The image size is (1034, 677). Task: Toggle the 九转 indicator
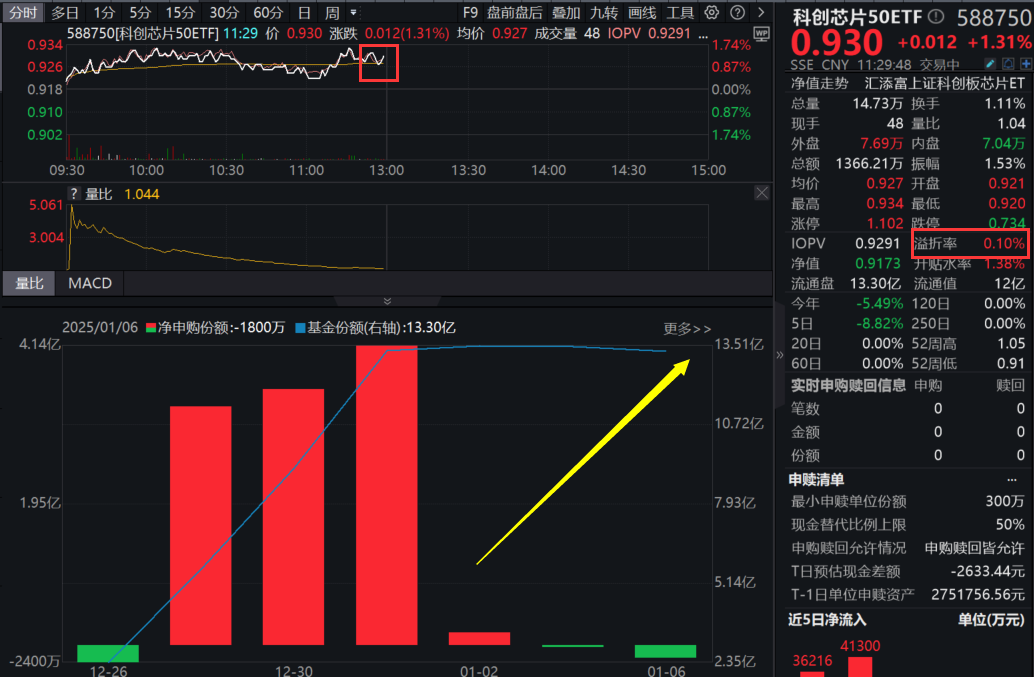pyautogui.click(x=603, y=13)
